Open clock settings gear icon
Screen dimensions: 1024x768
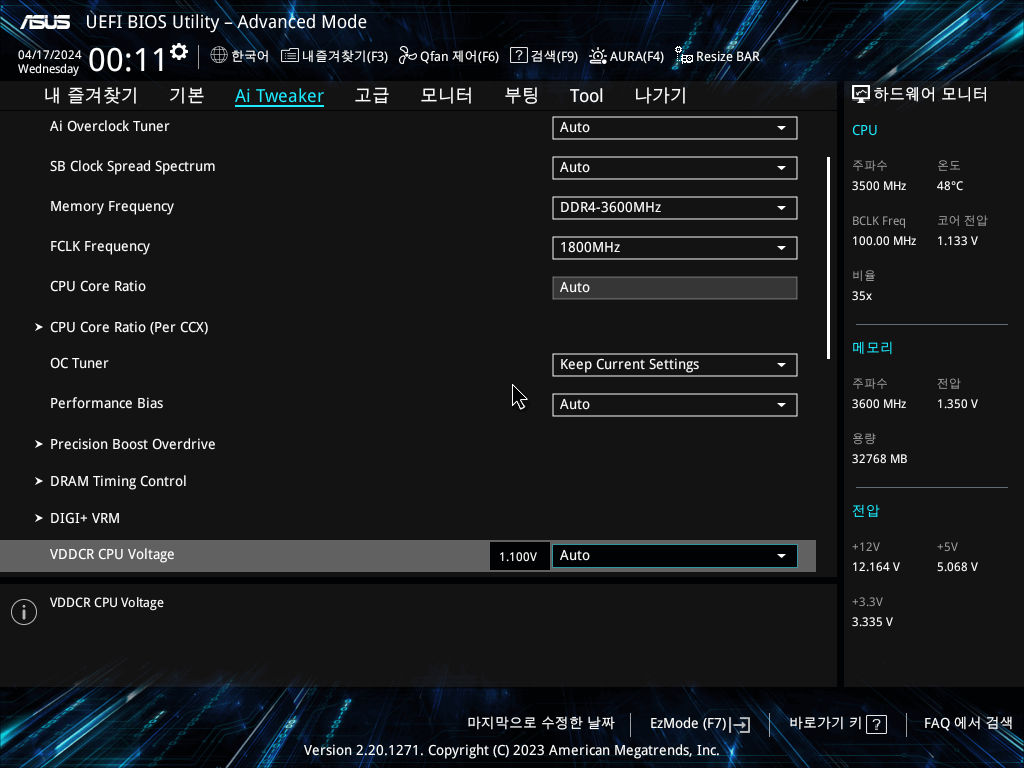click(179, 52)
